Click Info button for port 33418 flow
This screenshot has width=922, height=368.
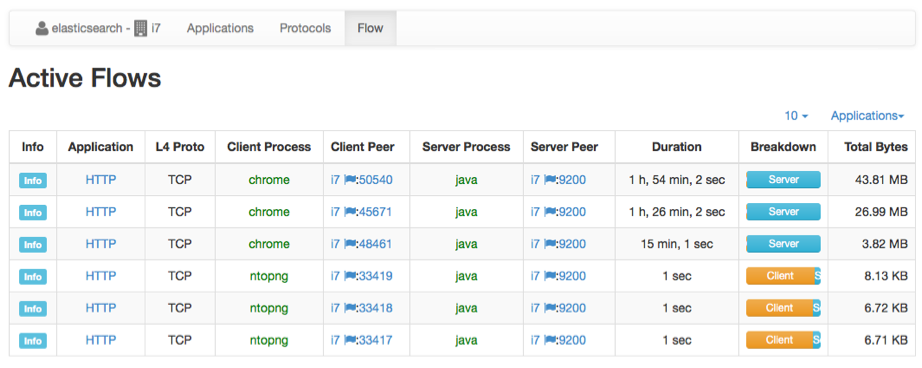click(x=33, y=309)
